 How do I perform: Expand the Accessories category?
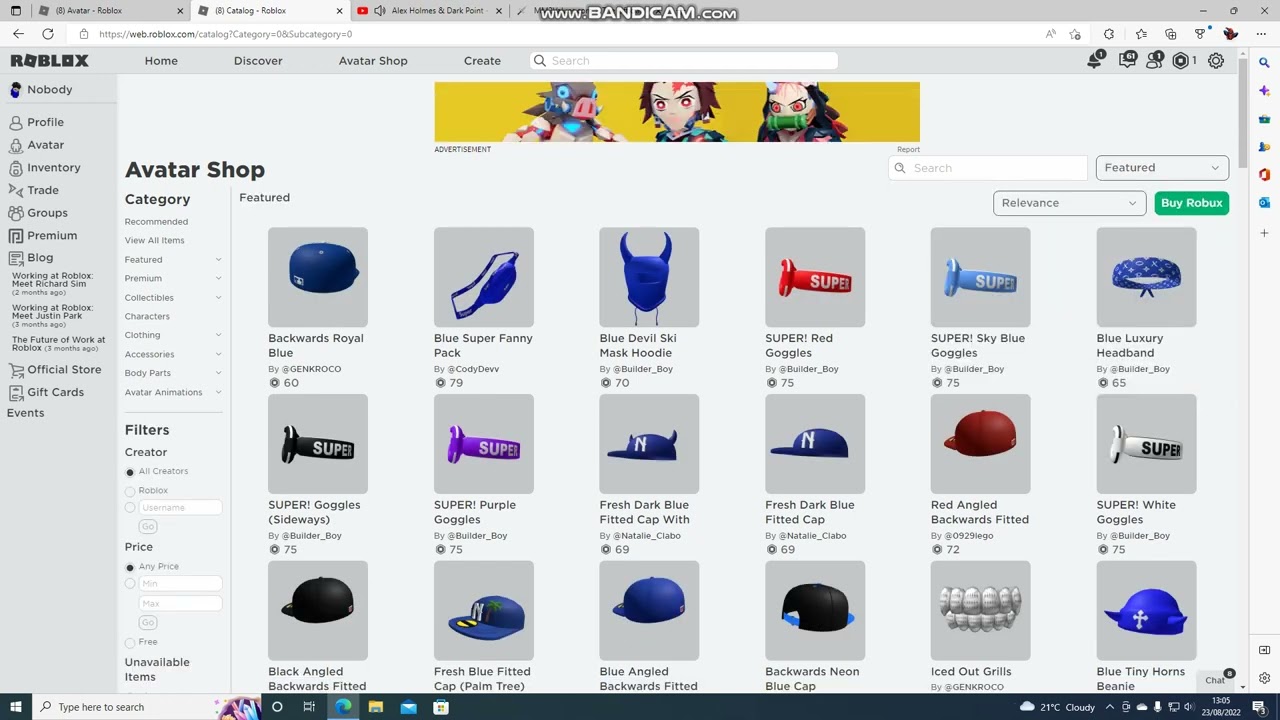click(218, 354)
